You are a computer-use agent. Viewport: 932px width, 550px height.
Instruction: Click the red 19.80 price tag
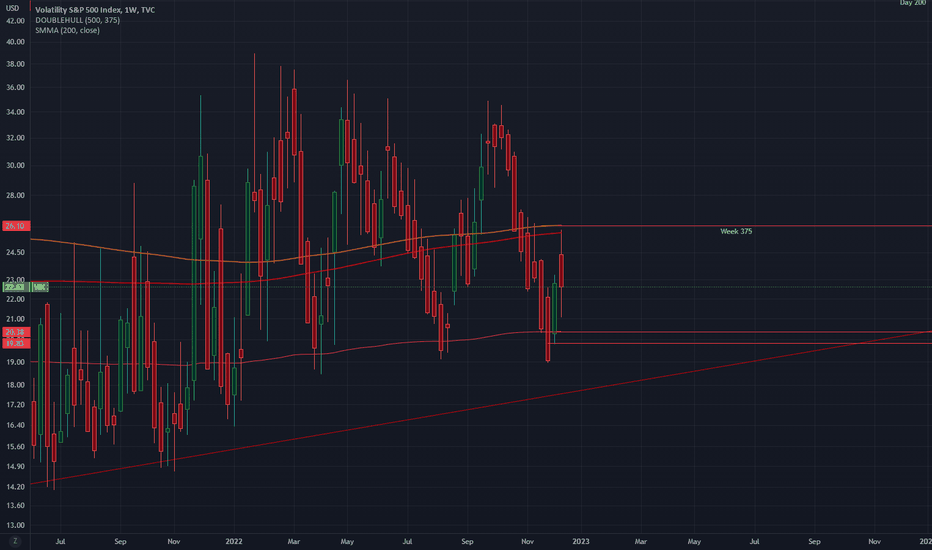pos(15,343)
